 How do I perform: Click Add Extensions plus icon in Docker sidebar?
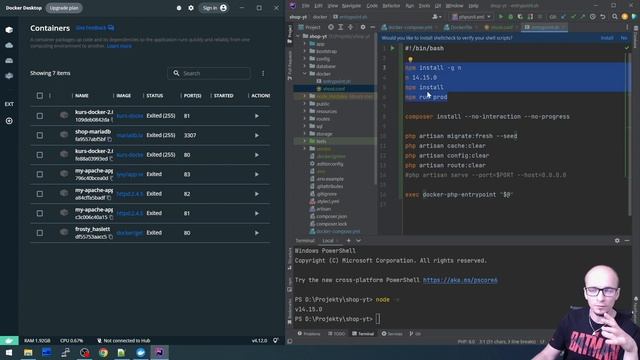tap(9, 121)
